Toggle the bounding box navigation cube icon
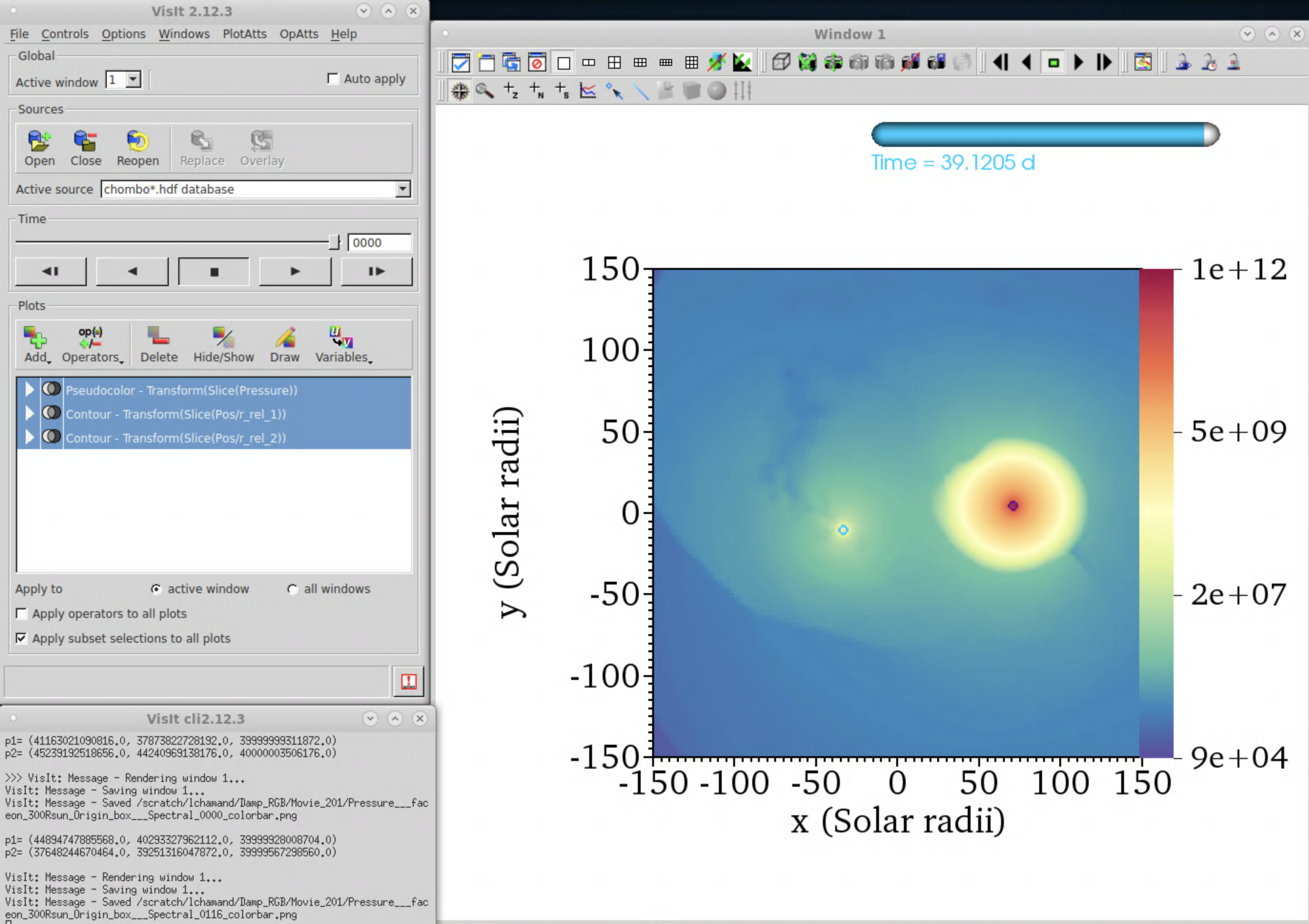The image size is (1309, 924). [x=781, y=62]
